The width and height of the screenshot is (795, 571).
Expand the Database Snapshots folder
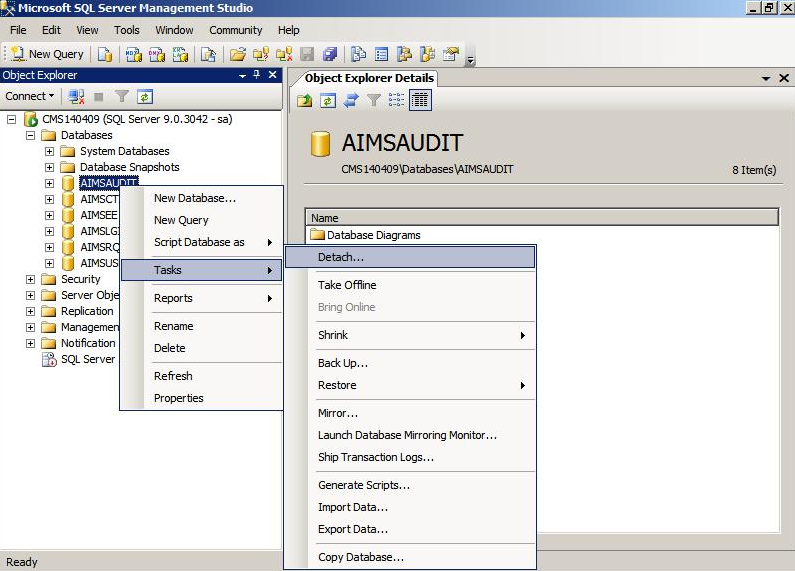50,167
